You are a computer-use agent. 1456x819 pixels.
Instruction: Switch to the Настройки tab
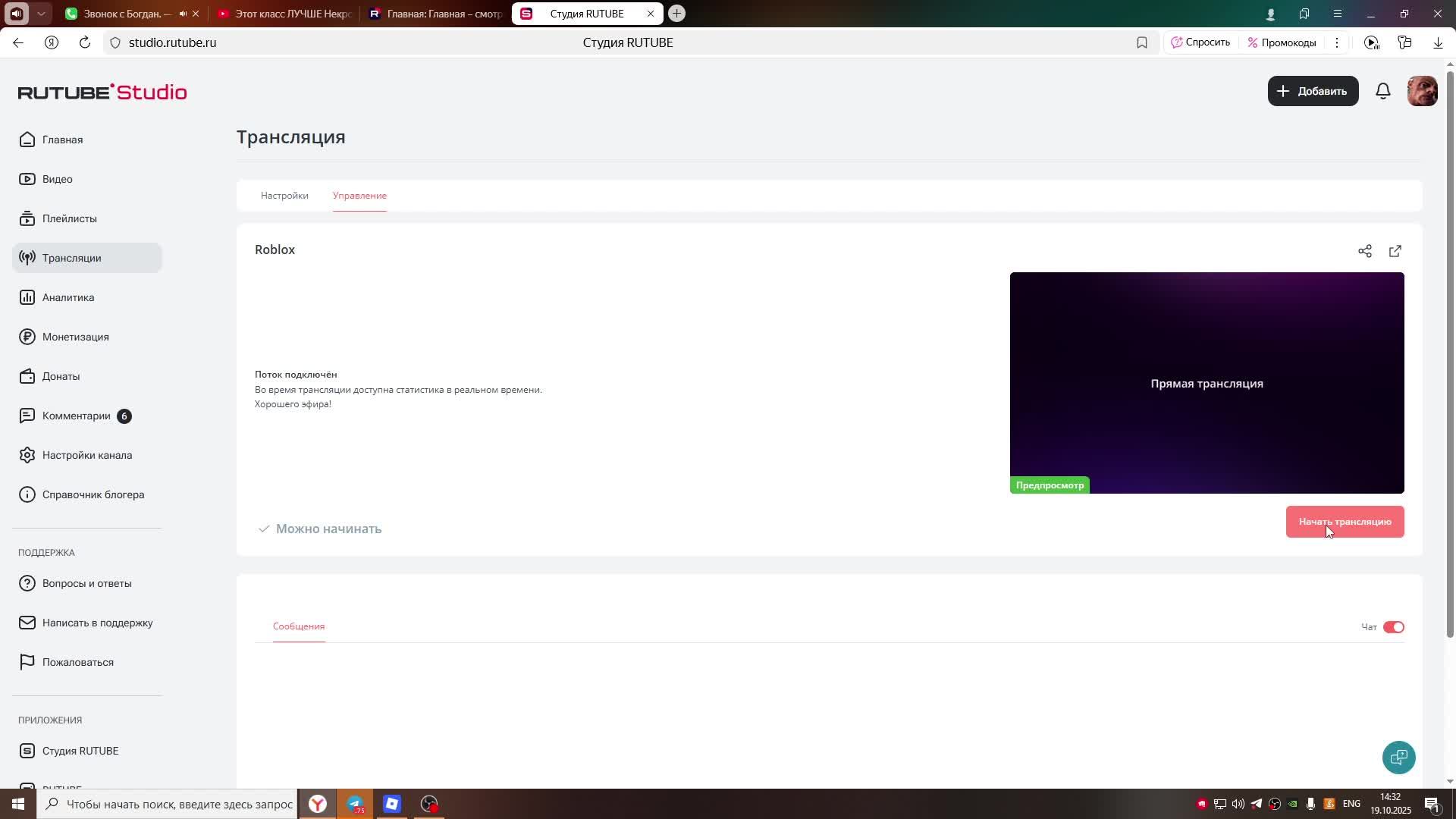coord(284,196)
